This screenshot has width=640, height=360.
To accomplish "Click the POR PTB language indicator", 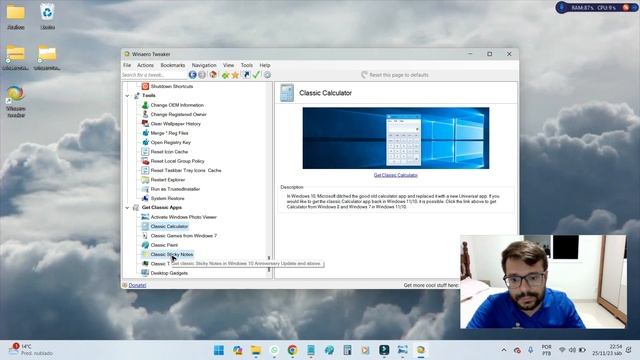I will (547, 350).
